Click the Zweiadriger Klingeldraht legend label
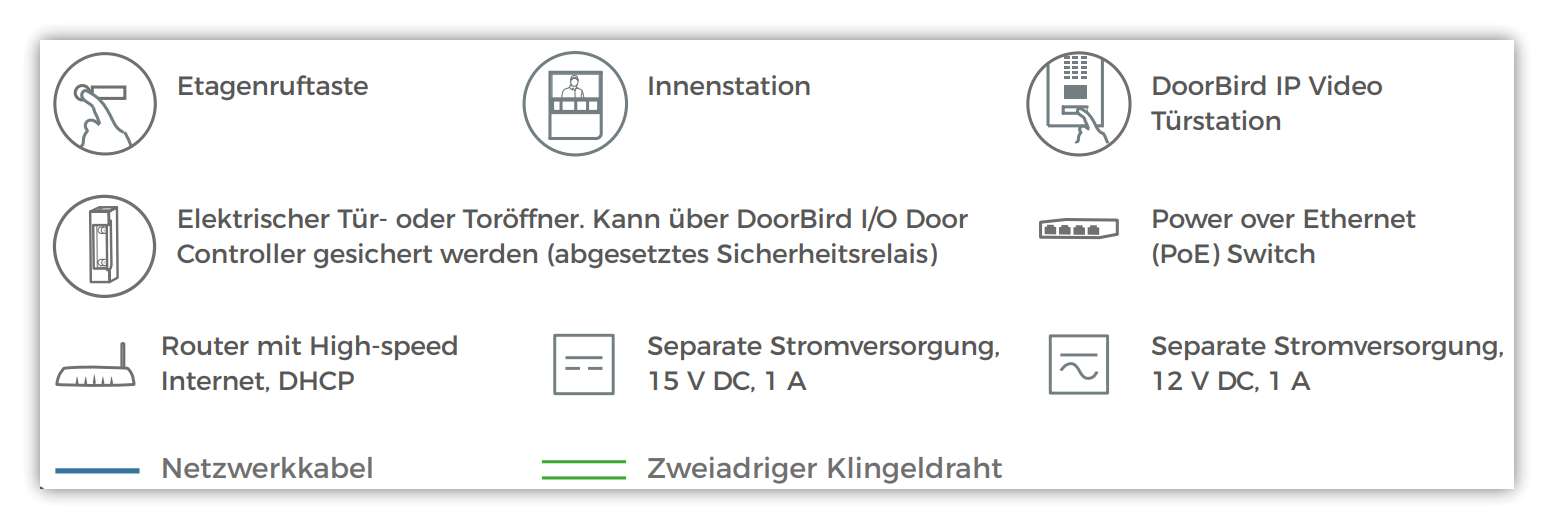Image resolution: width=1554 pixels, height=529 pixels. tap(824, 468)
